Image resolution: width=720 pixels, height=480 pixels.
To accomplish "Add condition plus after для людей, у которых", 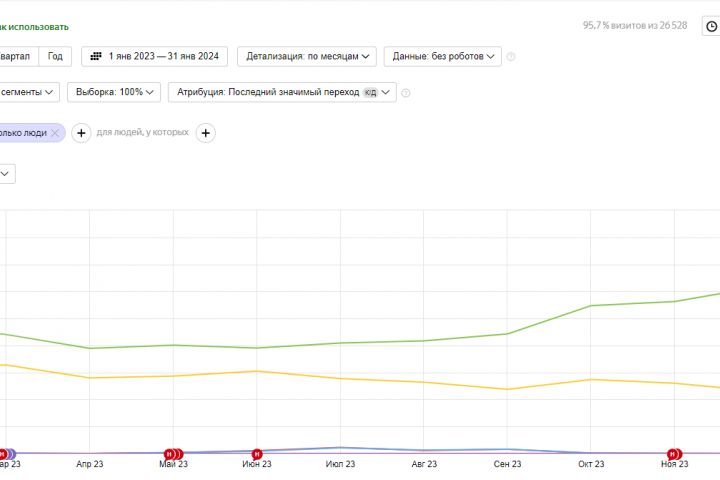I will 206,133.
